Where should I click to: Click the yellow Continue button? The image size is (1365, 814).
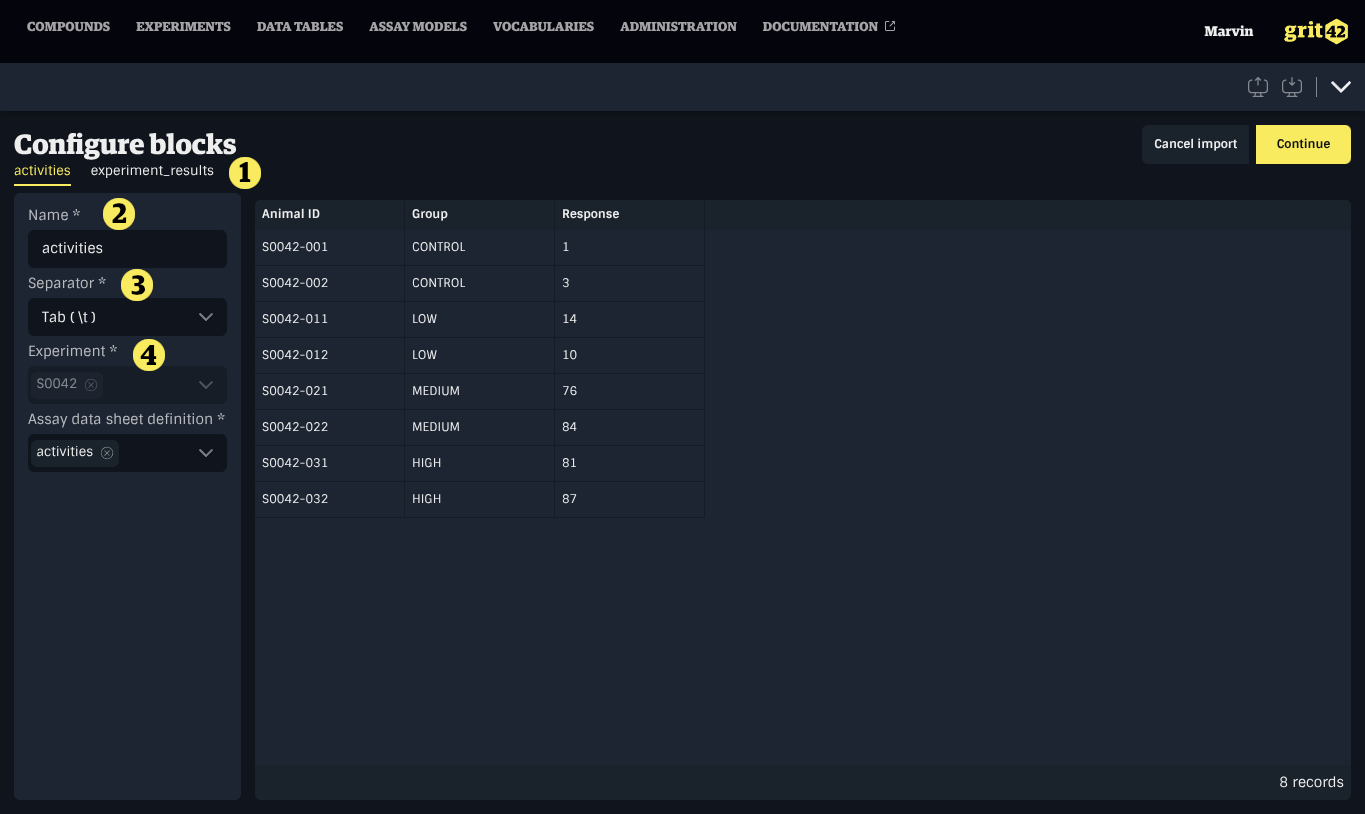(1303, 144)
